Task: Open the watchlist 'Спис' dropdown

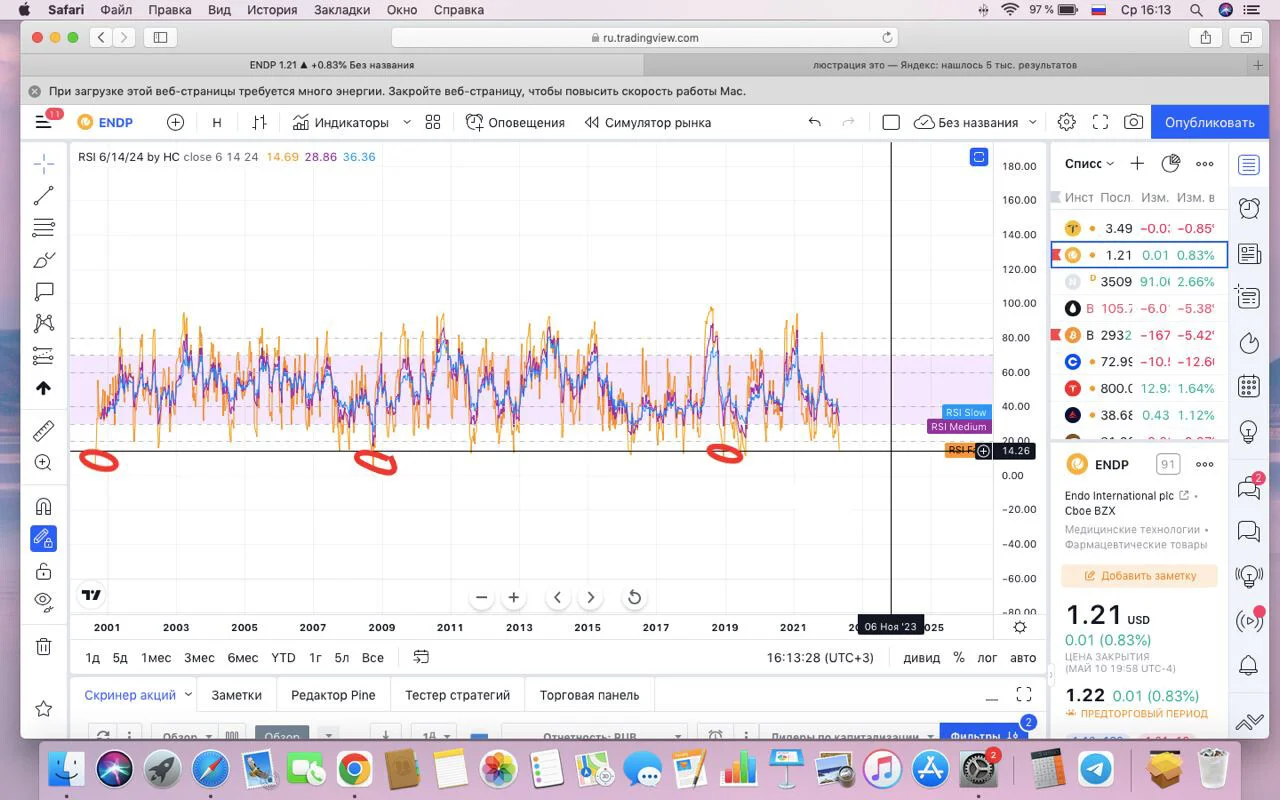Action: click(1089, 163)
